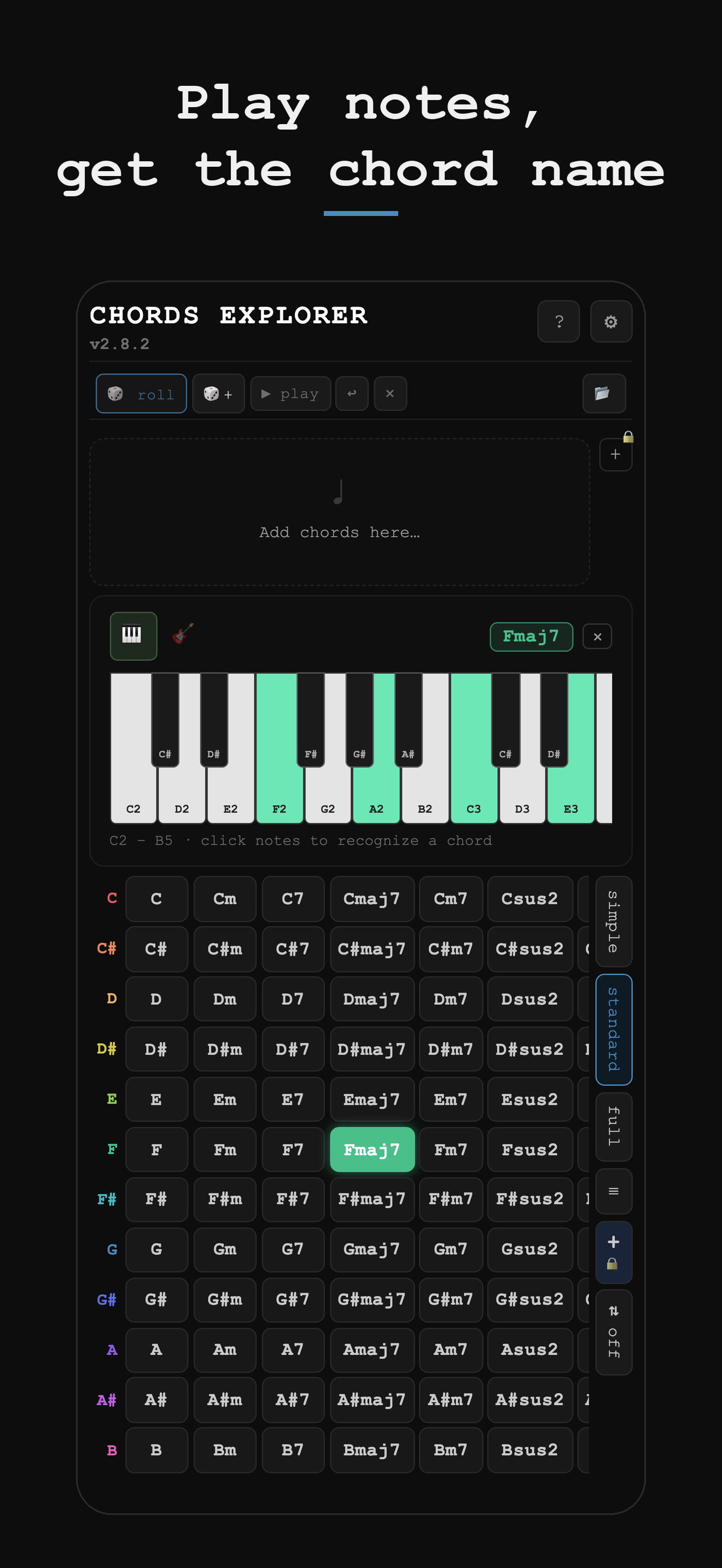Click the G root note label
722x1568 pixels.
tap(112, 1250)
